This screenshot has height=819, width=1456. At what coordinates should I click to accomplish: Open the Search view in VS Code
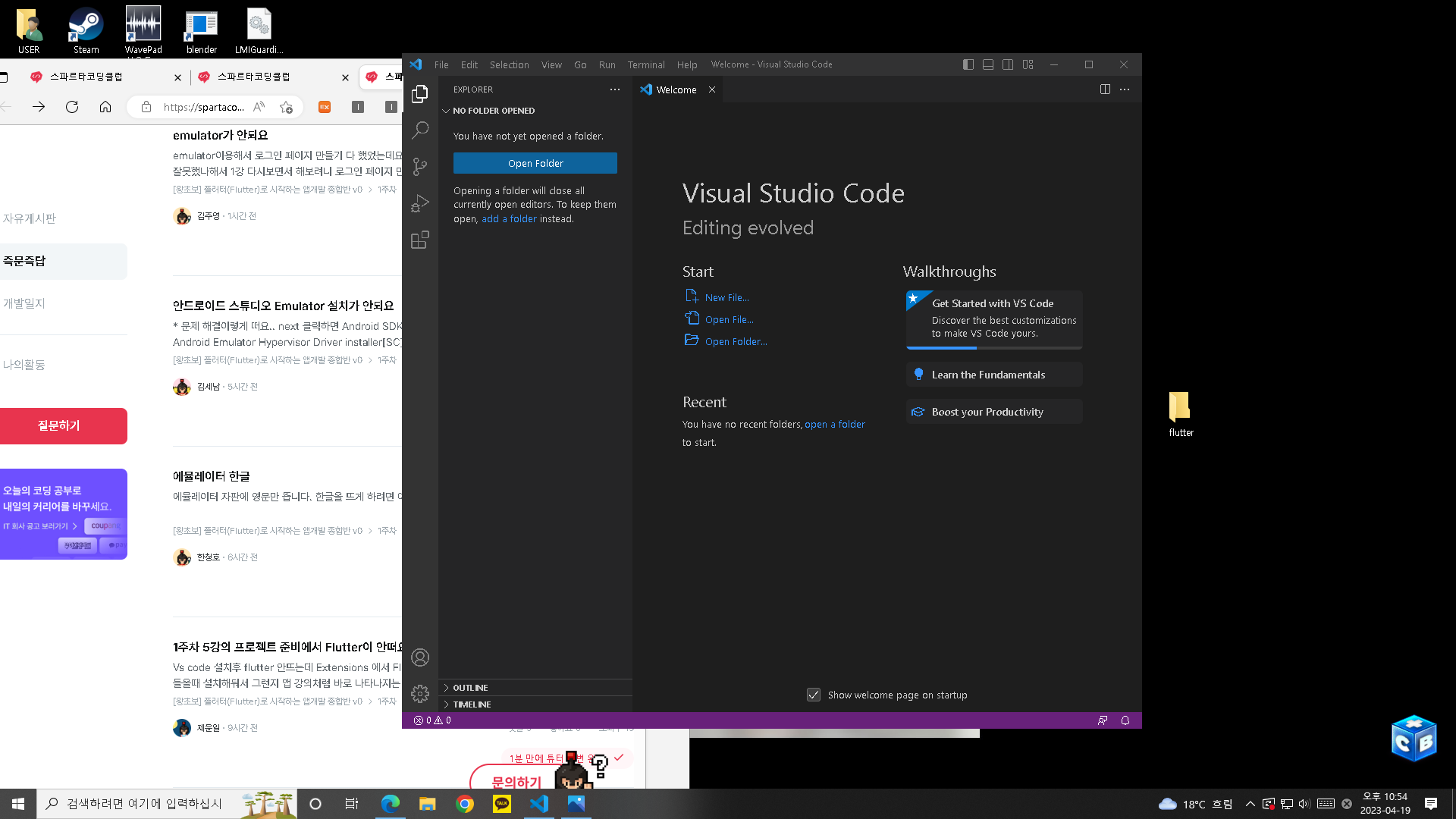[419, 130]
